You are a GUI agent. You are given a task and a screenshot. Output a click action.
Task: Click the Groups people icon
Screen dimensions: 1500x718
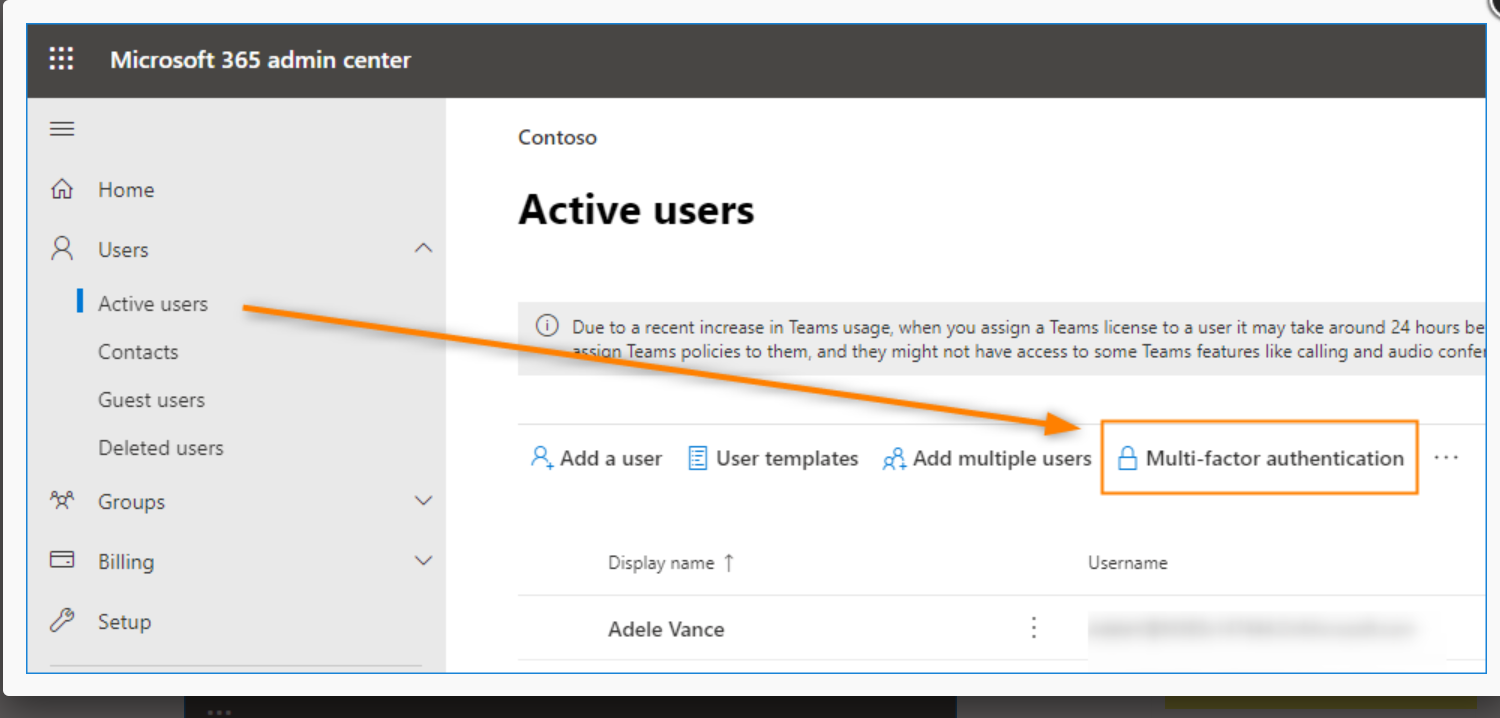(x=62, y=501)
